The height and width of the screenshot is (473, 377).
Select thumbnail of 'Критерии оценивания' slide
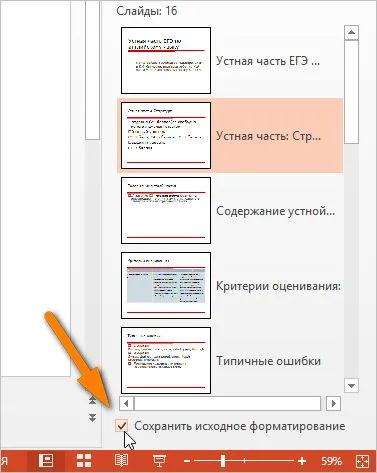pos(166,285)
